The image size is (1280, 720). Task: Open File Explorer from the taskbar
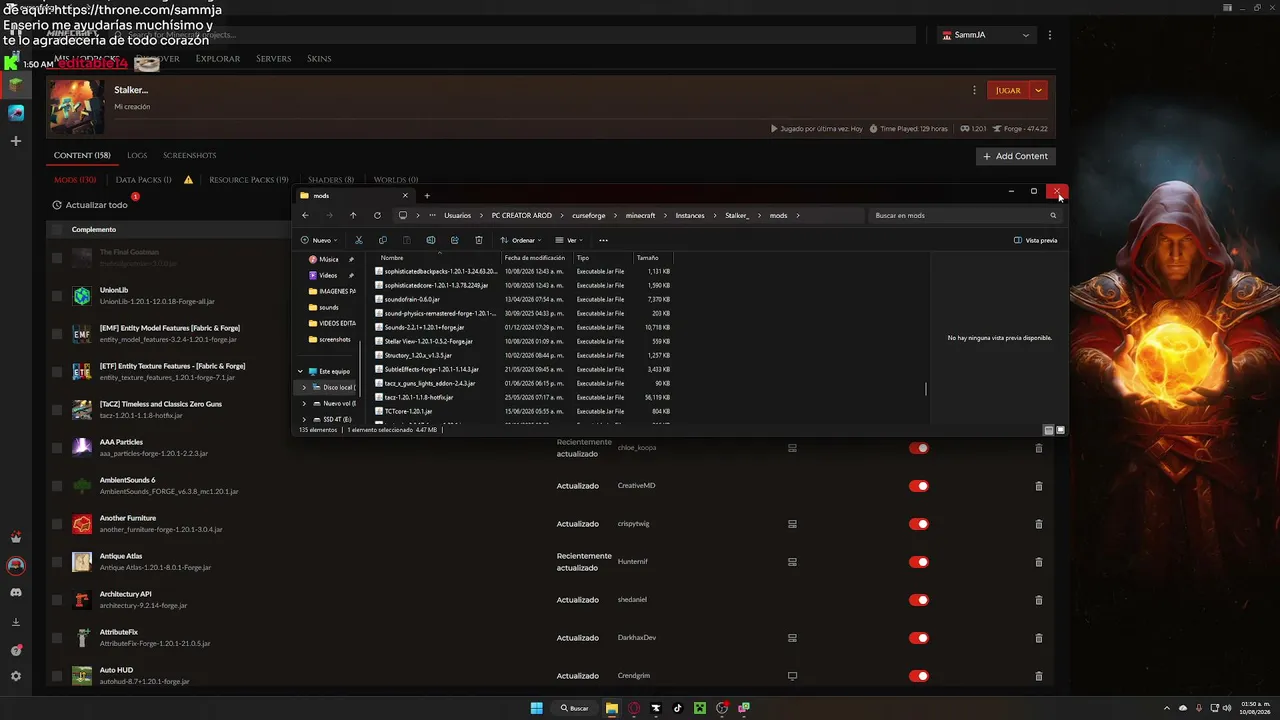coord(612,708)
